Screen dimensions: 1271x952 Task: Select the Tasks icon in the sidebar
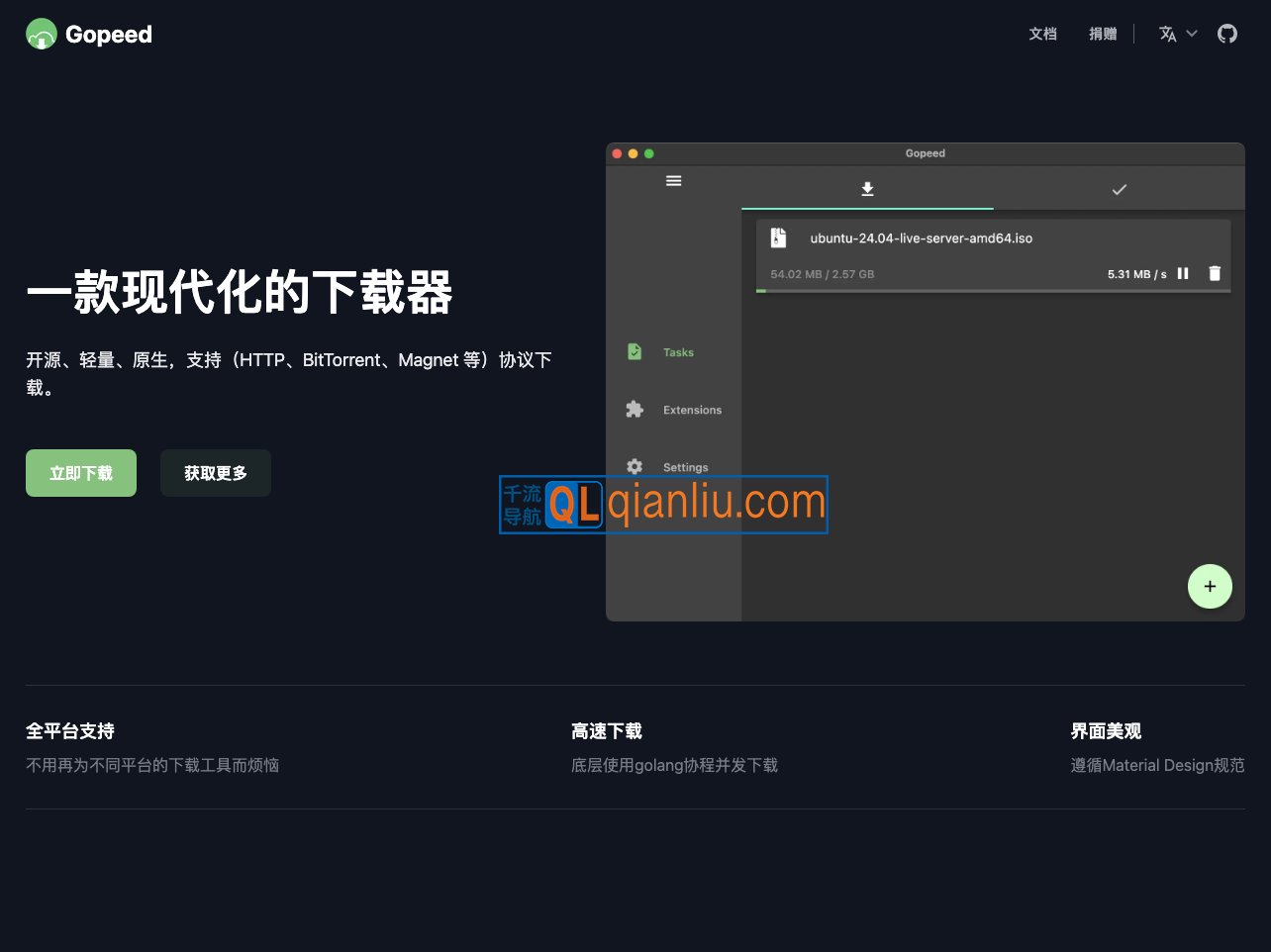click(x=635, y=351)
